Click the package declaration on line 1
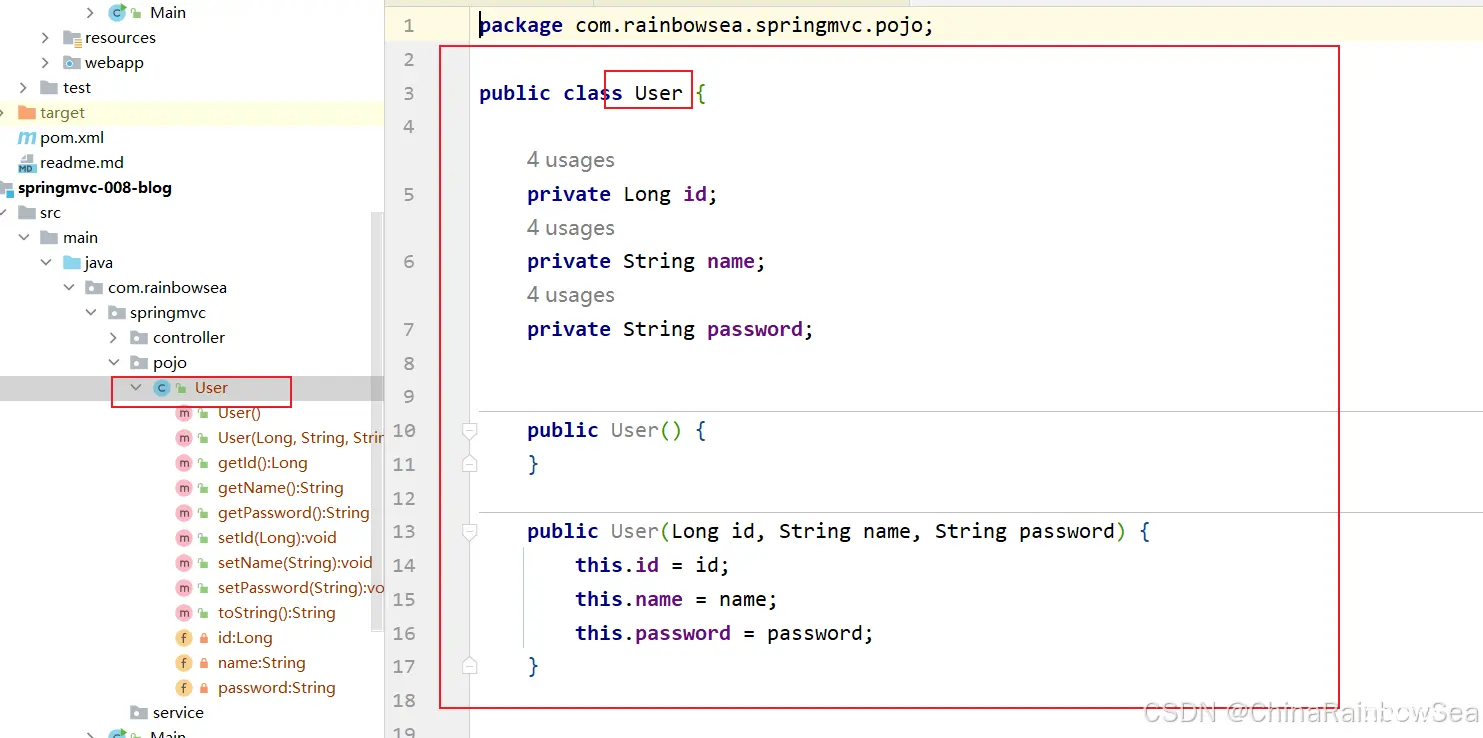 706,26
